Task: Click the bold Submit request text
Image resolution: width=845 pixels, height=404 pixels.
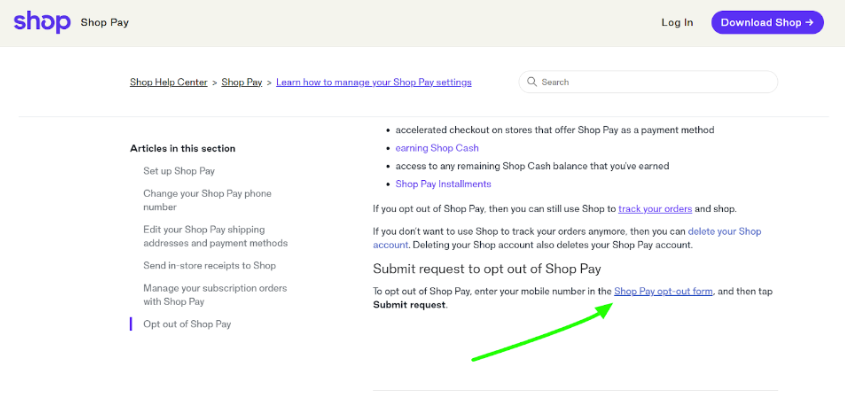Action: click(x=410, y=305)
